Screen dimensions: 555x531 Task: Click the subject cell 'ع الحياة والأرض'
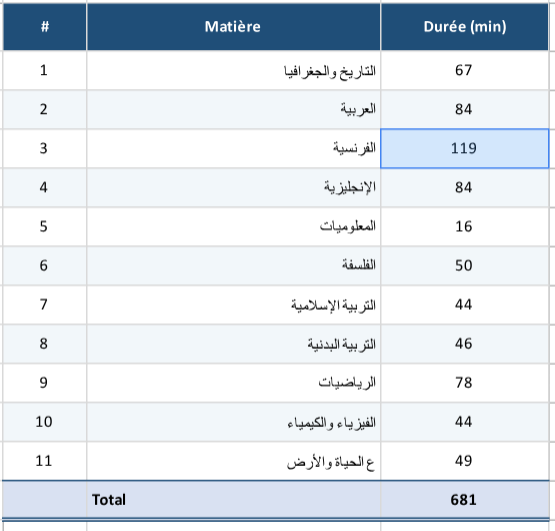(x=234, y=461)
